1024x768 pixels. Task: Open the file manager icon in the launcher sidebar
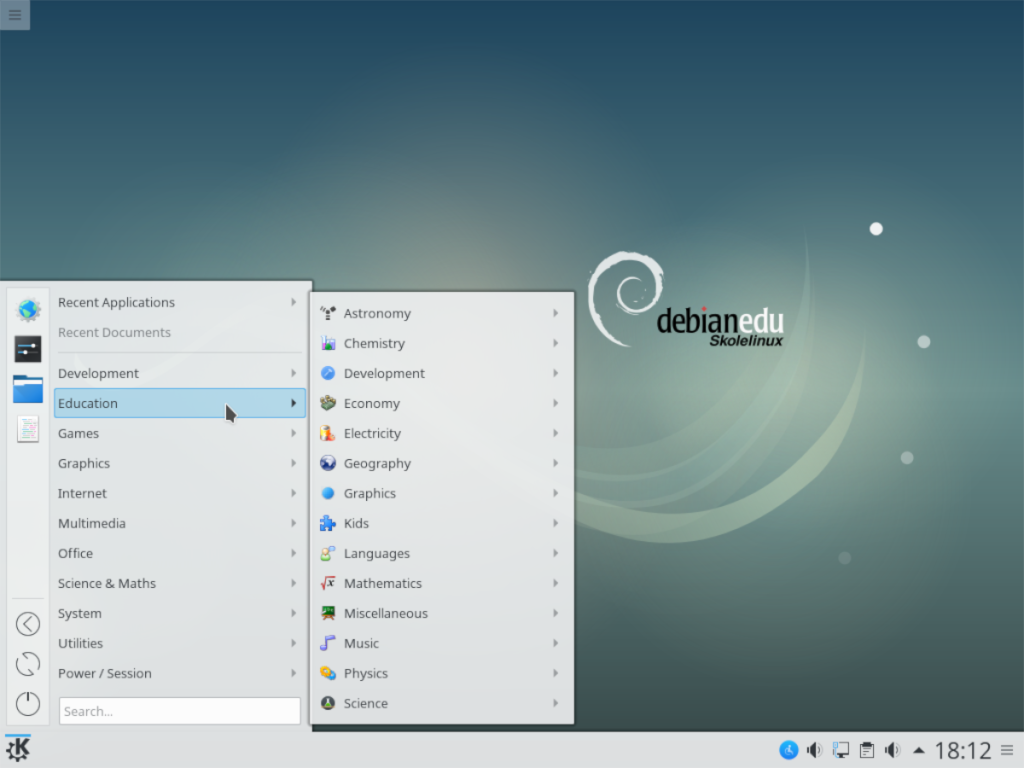click(x=27, y=388)
